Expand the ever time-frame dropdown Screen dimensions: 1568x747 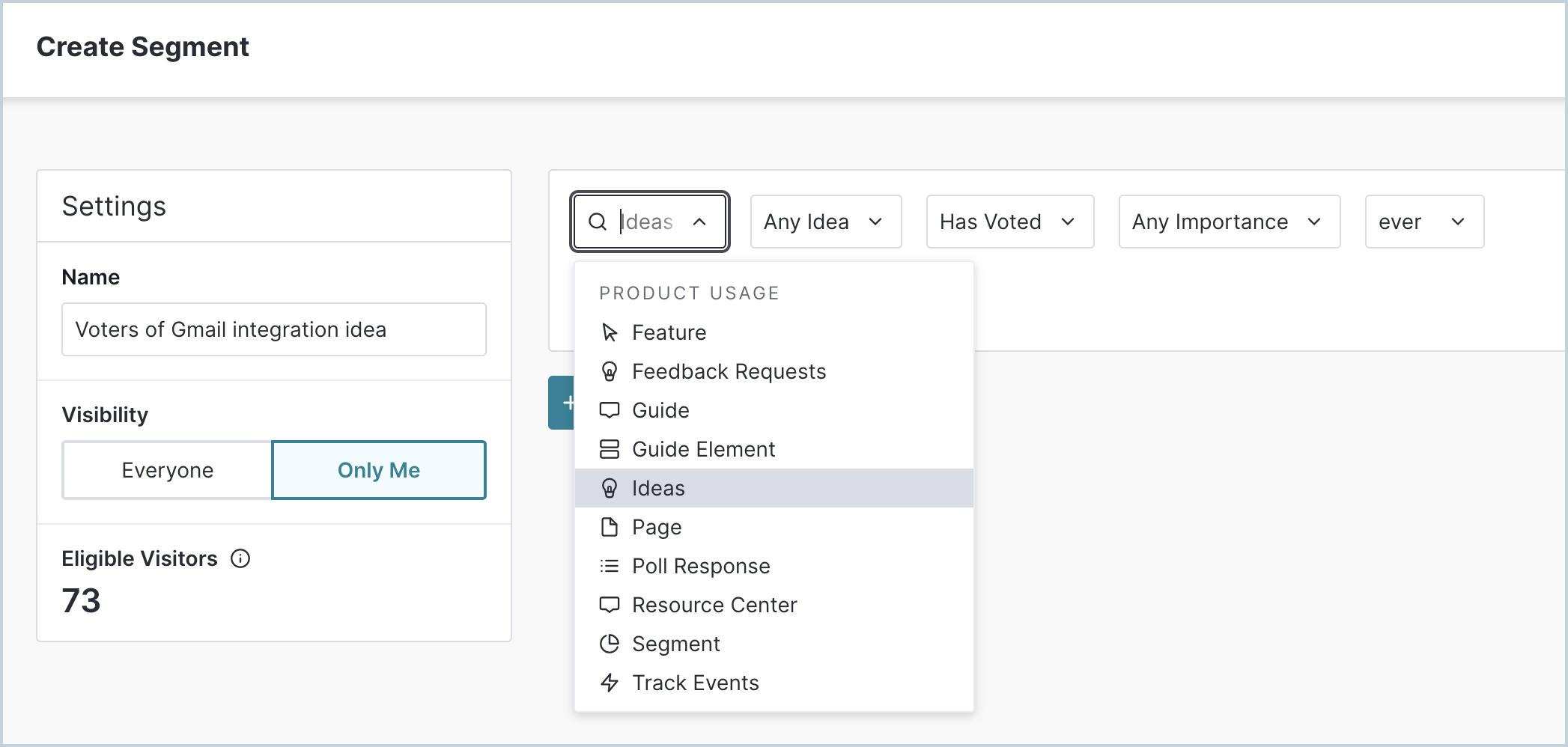tap(1423, 222)
